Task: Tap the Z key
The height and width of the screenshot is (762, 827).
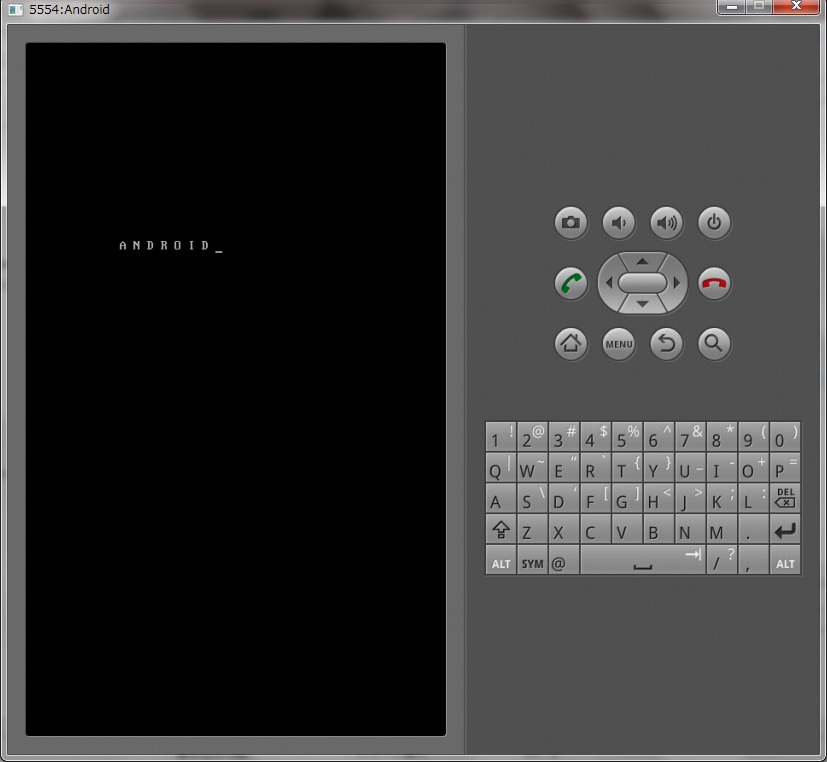Action: (532, 529)
